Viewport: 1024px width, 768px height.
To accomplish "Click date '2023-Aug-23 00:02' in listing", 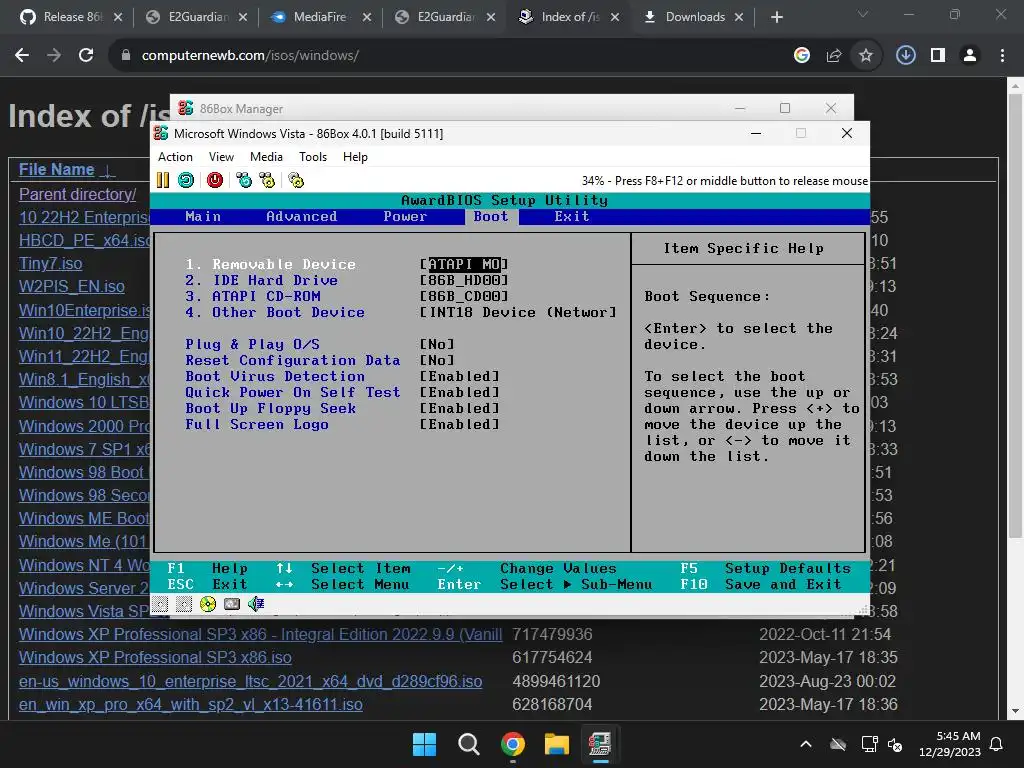I will coord(827,681).
